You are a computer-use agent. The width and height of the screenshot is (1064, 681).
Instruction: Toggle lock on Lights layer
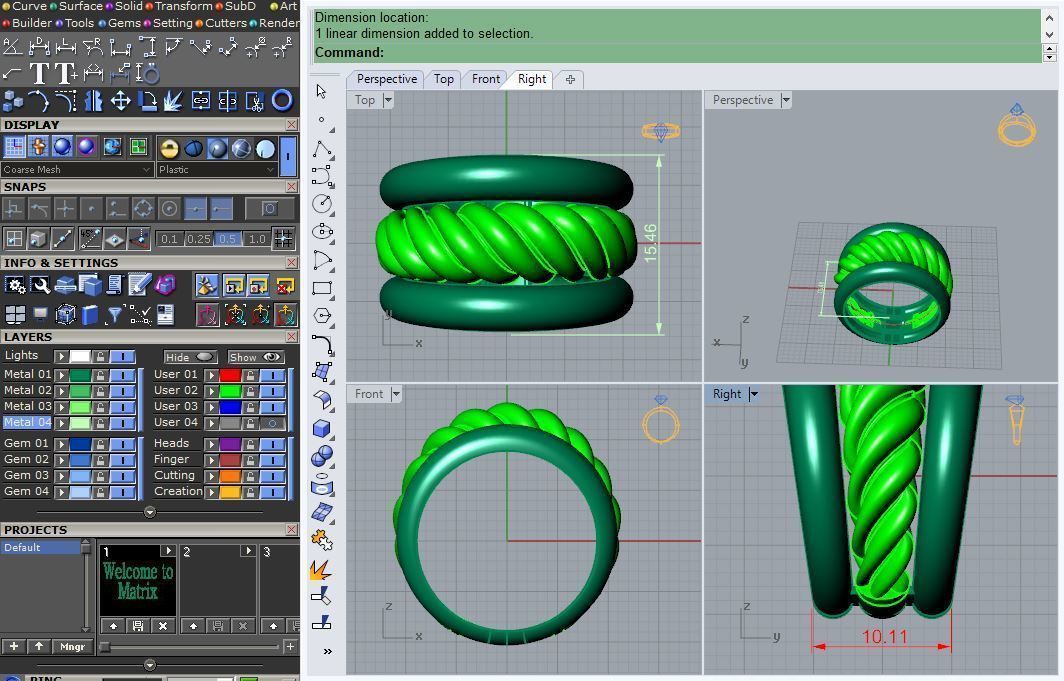[100, 356]
